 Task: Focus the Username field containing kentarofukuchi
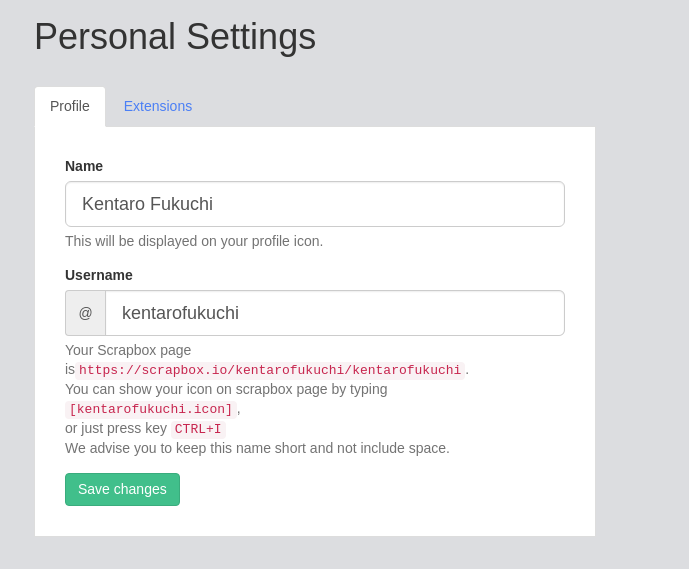pyautogui.click(x=335, y=313)
